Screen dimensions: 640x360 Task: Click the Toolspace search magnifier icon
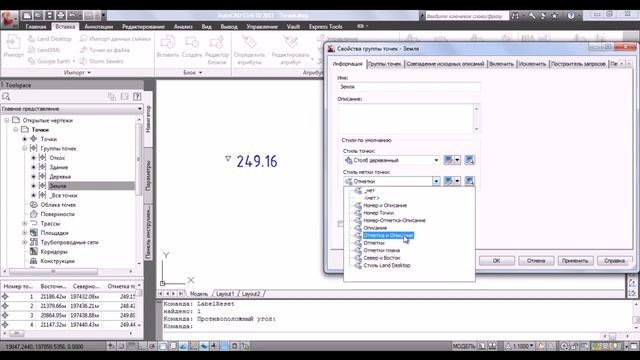pyautogui.click(x=6, y=97)
